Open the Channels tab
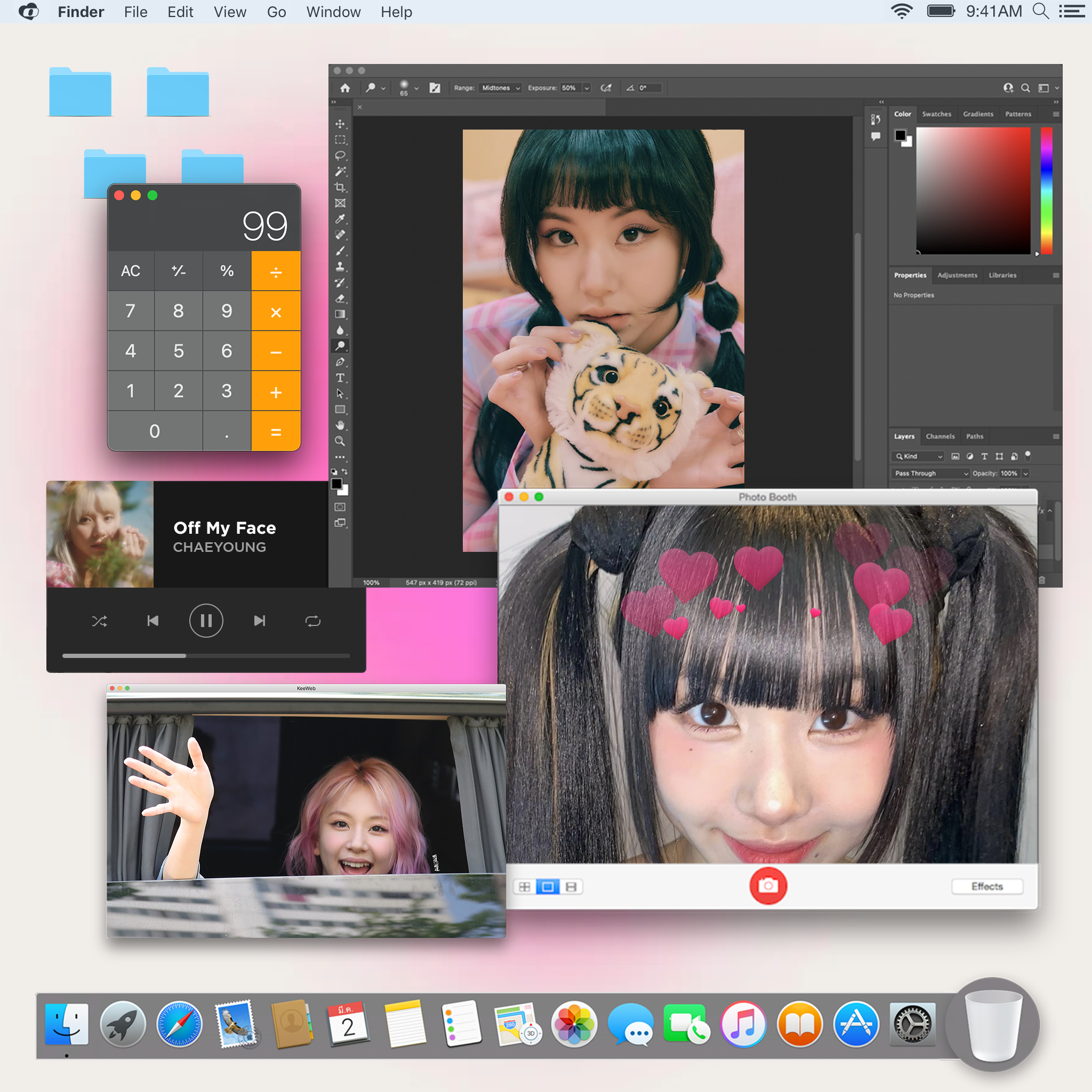The width and height of the screenshot is (1092, 1092). click(940, 436)
